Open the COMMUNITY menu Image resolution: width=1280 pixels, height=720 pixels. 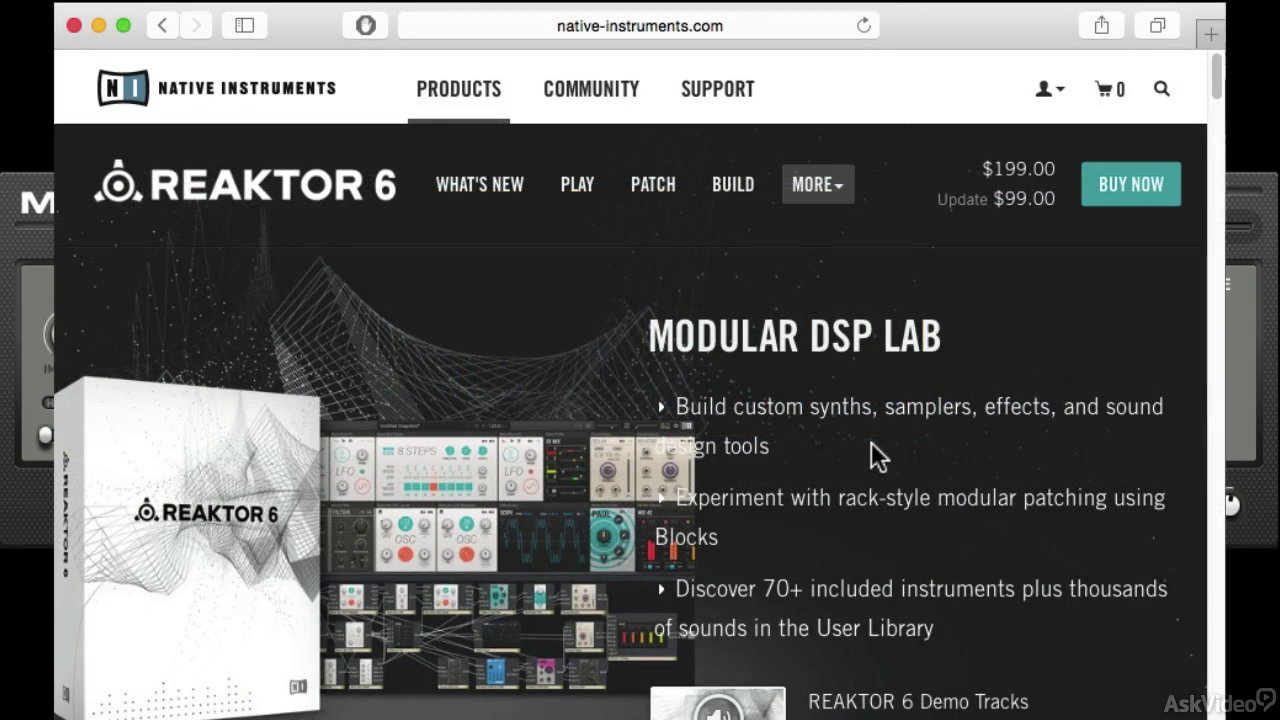[591, 89]
